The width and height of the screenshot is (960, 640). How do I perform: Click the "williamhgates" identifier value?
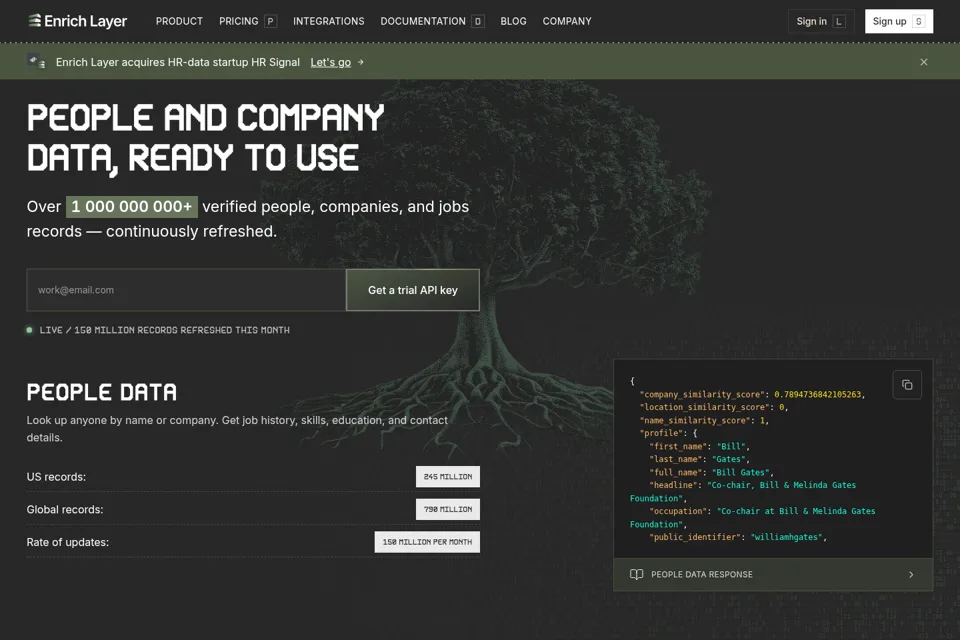787,537
